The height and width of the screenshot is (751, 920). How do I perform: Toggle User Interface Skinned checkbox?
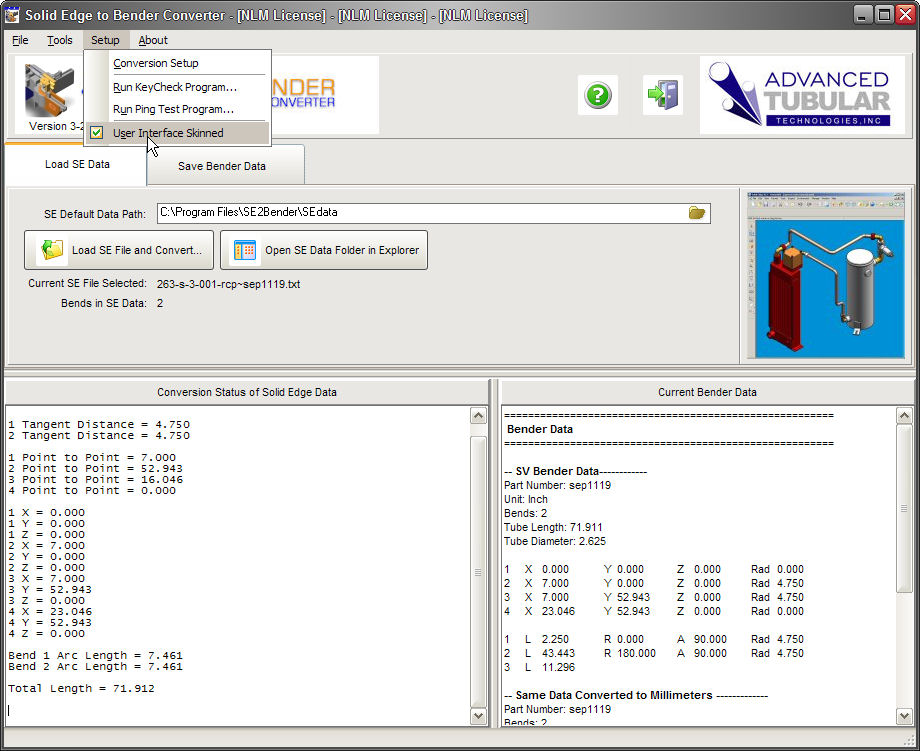96,133
